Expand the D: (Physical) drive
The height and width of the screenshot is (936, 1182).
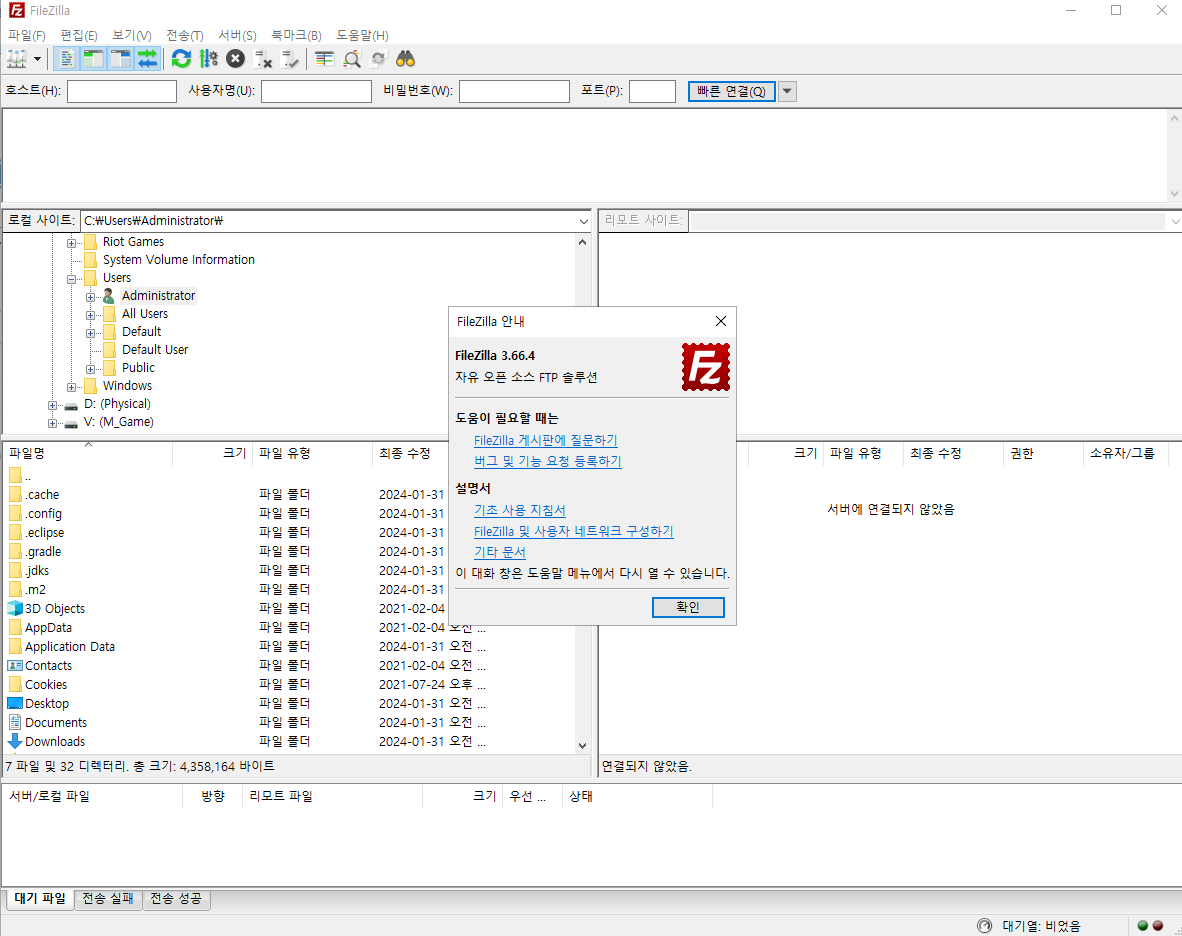click(53, 405)
